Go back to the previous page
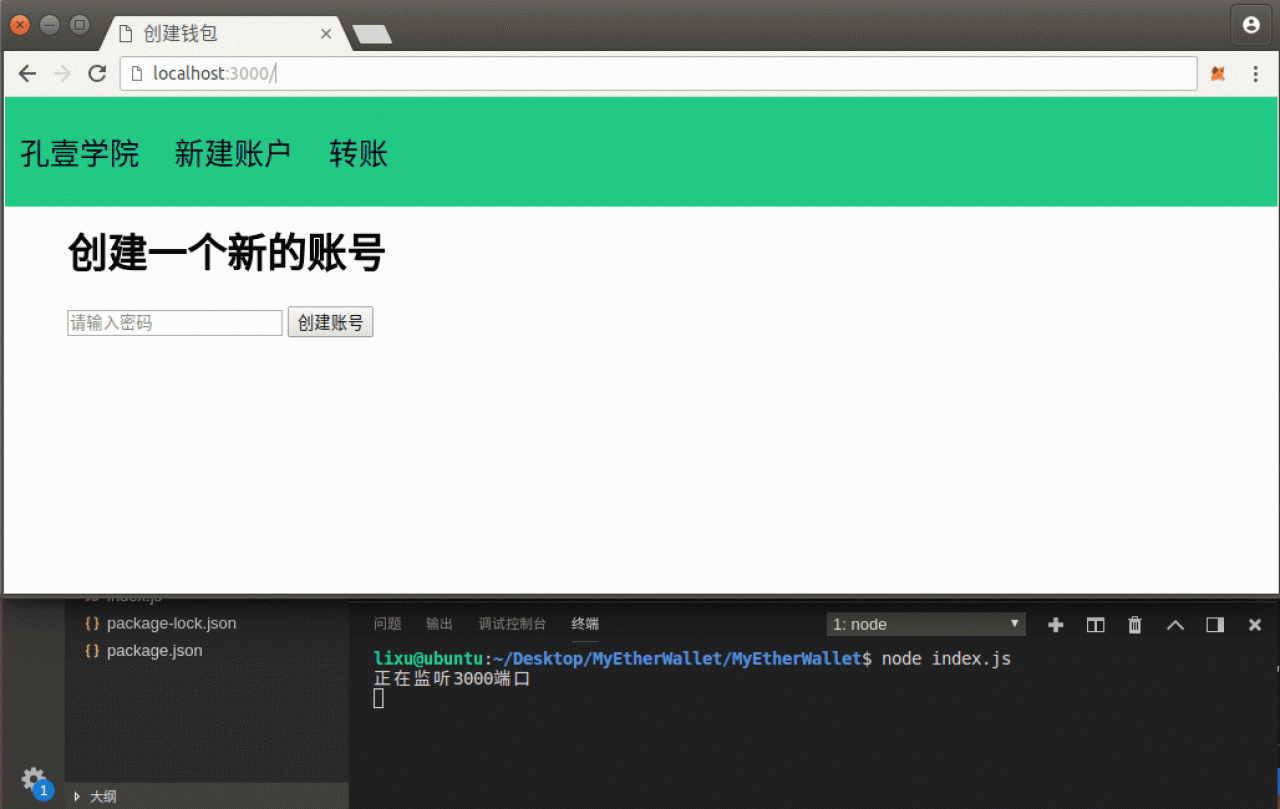This screenshot has height=809, width=1280. (28, 74)
